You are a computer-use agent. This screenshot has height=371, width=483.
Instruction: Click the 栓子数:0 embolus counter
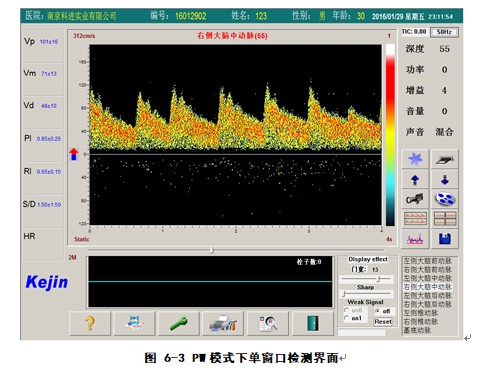309,262
